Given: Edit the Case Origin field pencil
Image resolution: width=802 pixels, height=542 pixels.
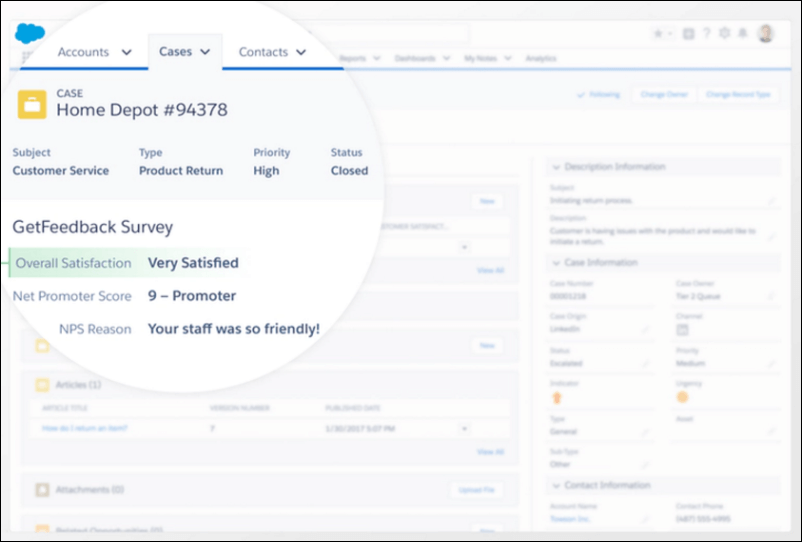Looking at the screenshot, I should click(x=645, y=329).
